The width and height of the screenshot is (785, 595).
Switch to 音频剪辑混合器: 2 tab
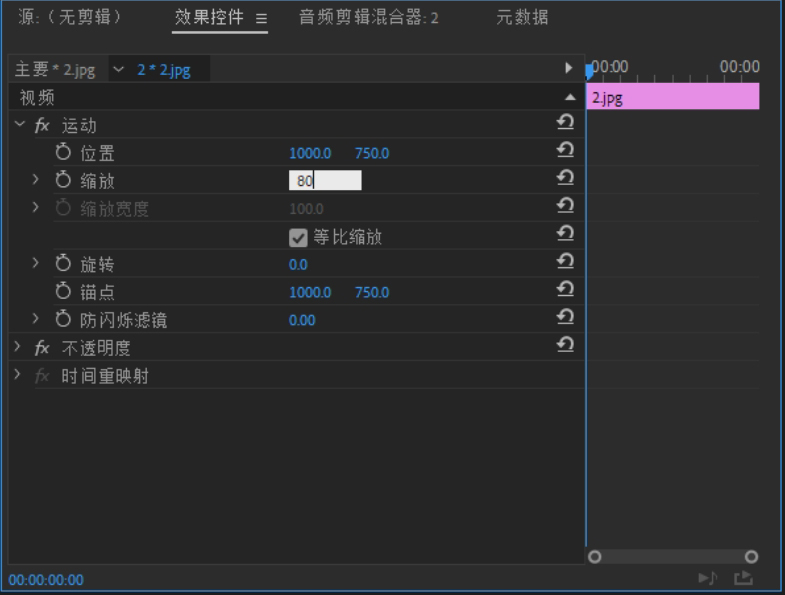pyautogui.click(x=369, y=18)
